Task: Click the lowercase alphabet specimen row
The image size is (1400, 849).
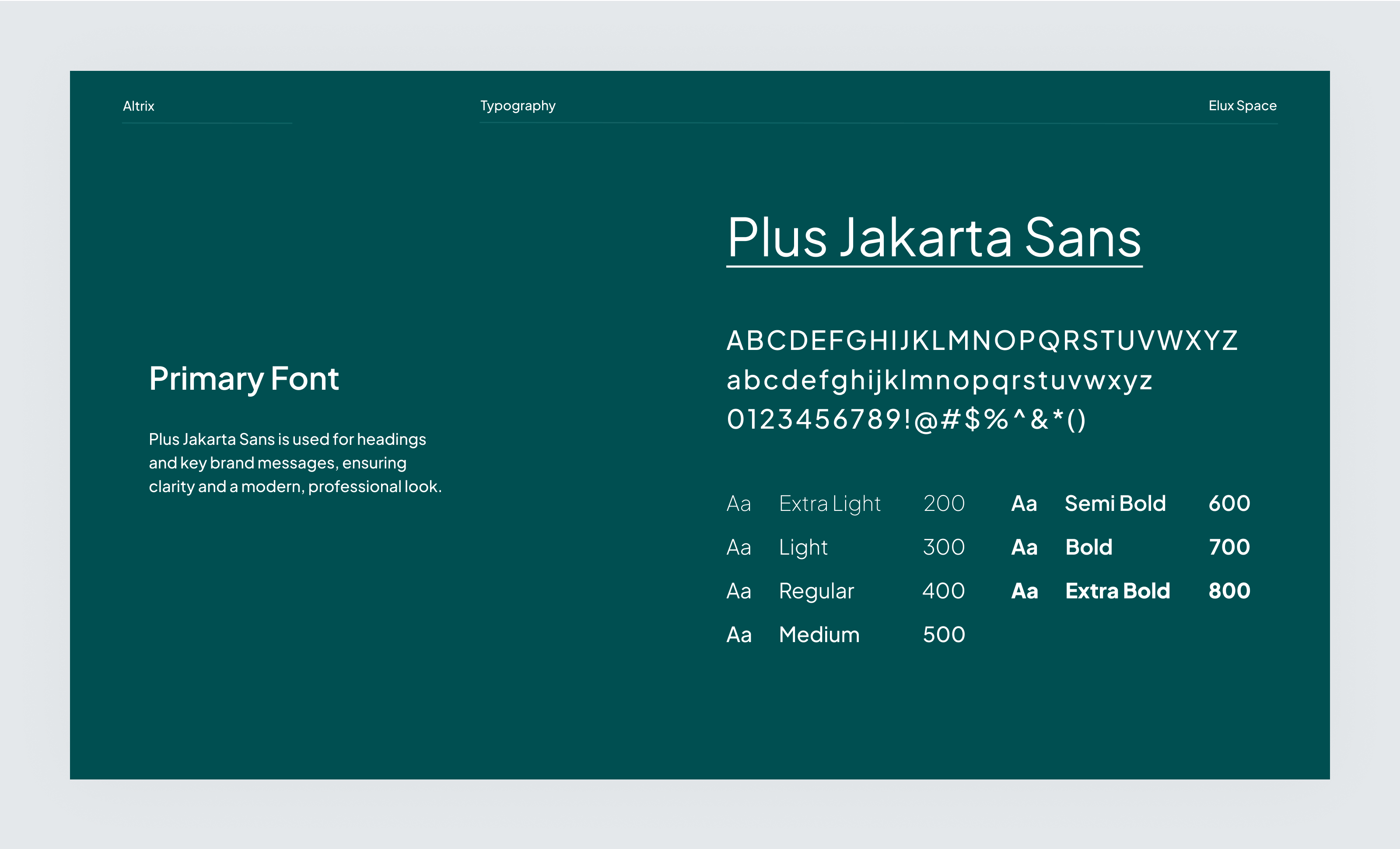Action: click(x=938, y=381)
